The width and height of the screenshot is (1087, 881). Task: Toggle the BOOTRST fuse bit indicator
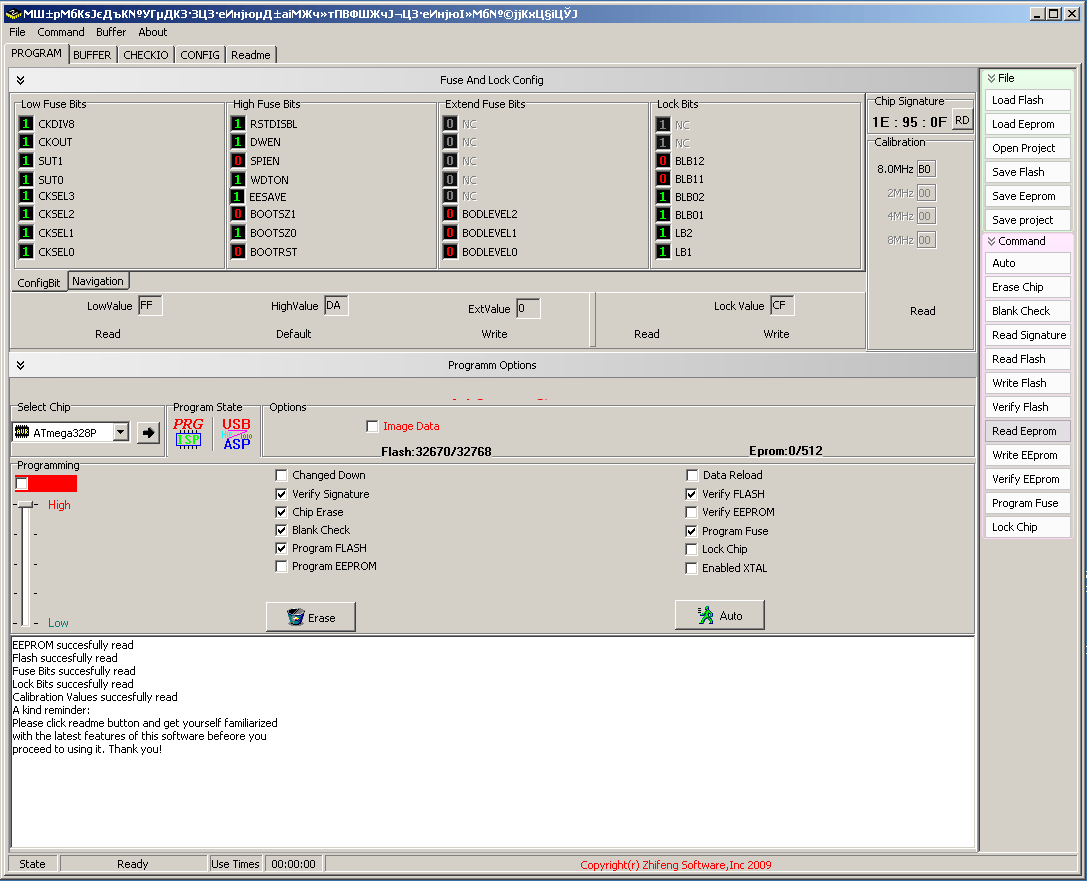coord(238,252)
